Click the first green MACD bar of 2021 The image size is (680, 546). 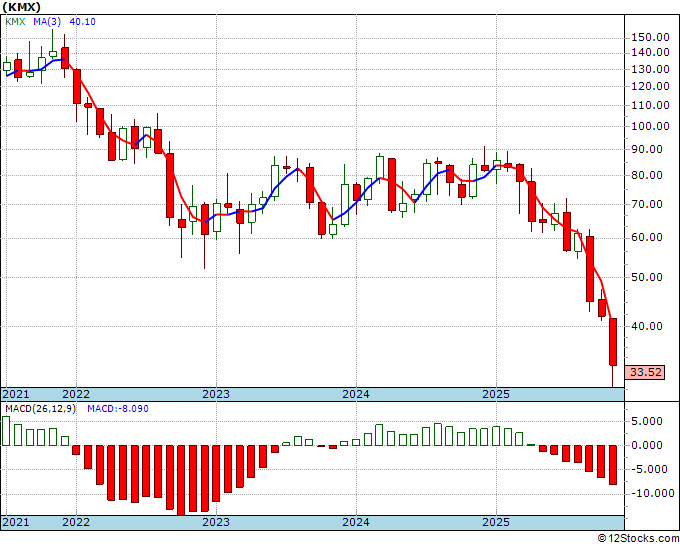click(6, 431)
